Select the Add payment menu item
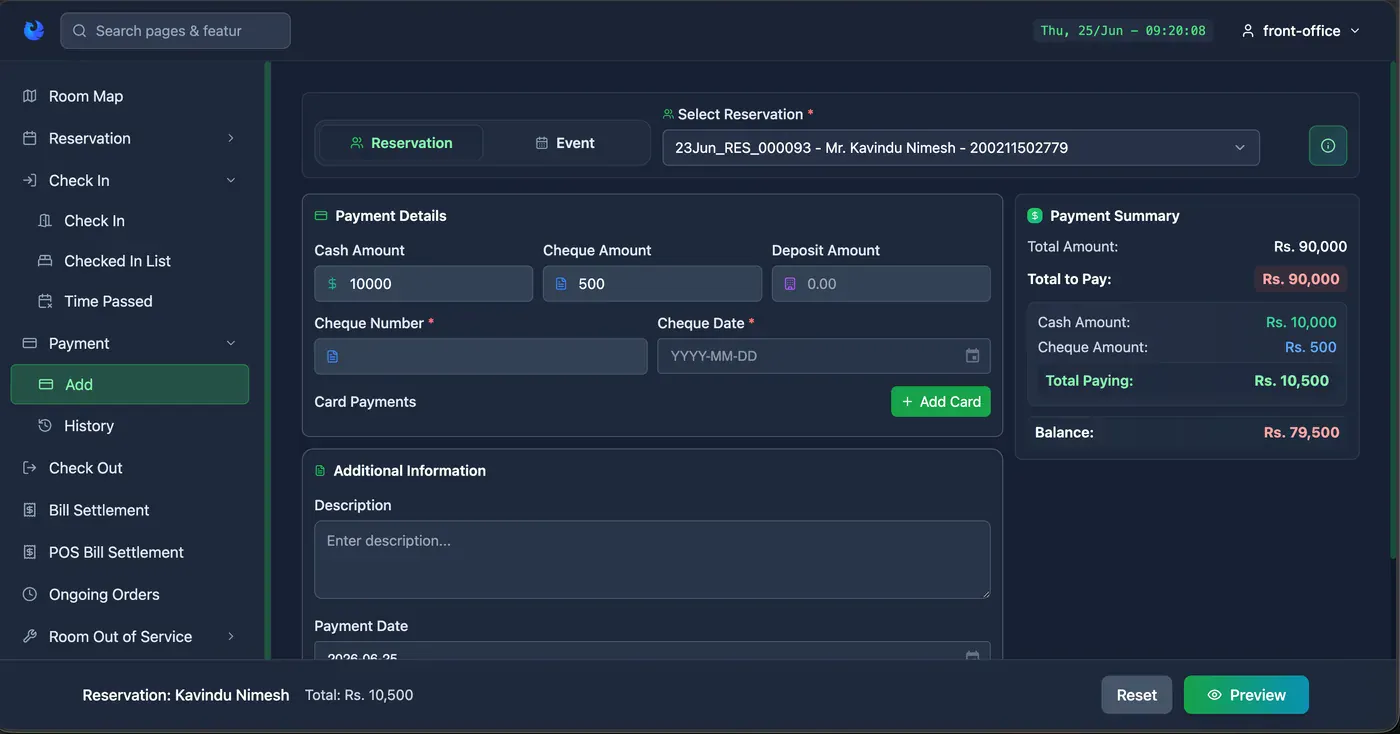The image size is (1400, 734). click(x=130, y=384)
